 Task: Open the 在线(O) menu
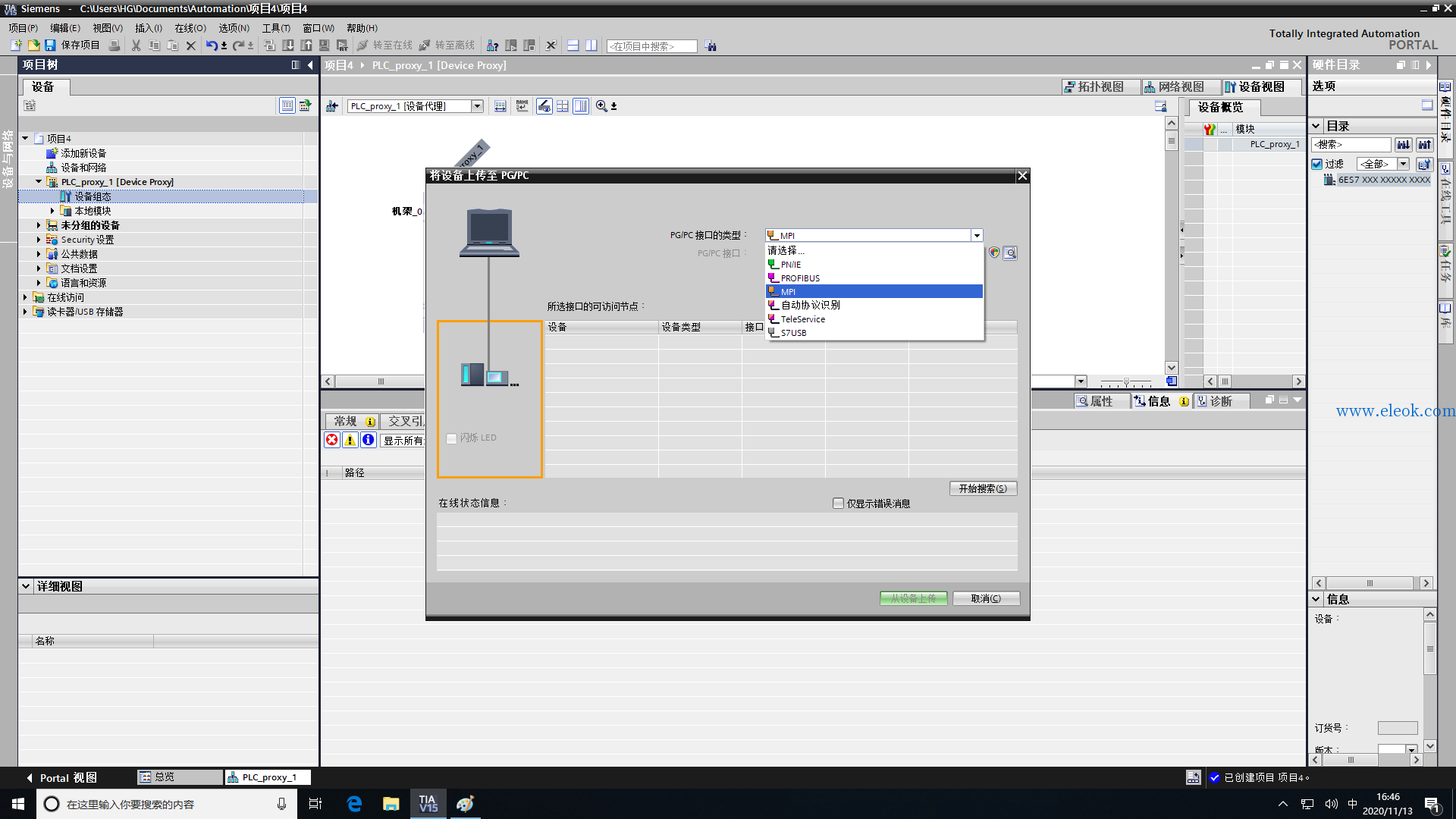(190, 28)
